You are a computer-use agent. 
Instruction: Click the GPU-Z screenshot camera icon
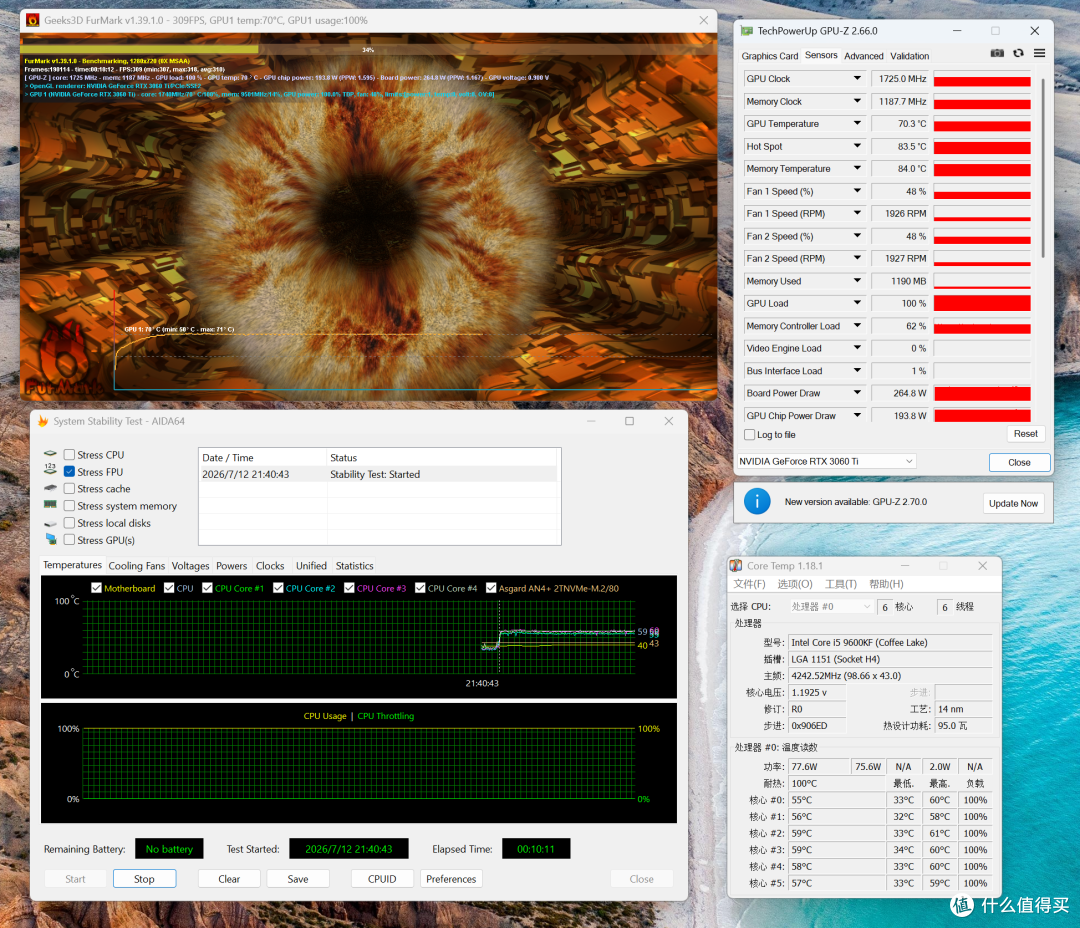pyautogui.click(x=997, y=53)
